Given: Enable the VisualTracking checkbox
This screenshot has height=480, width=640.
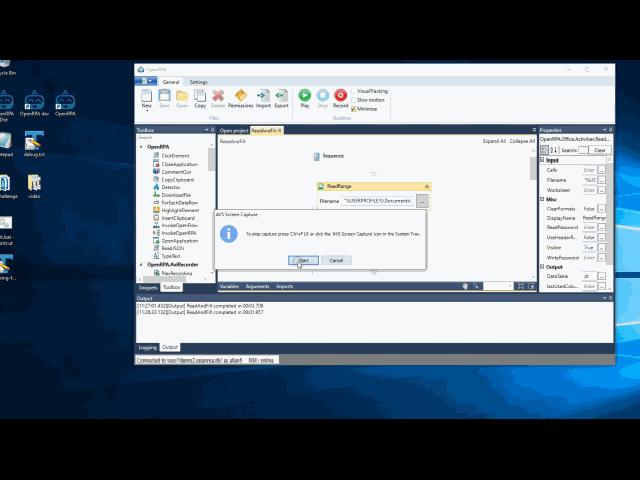Looking at the screenshot, I should coord(354,91).
